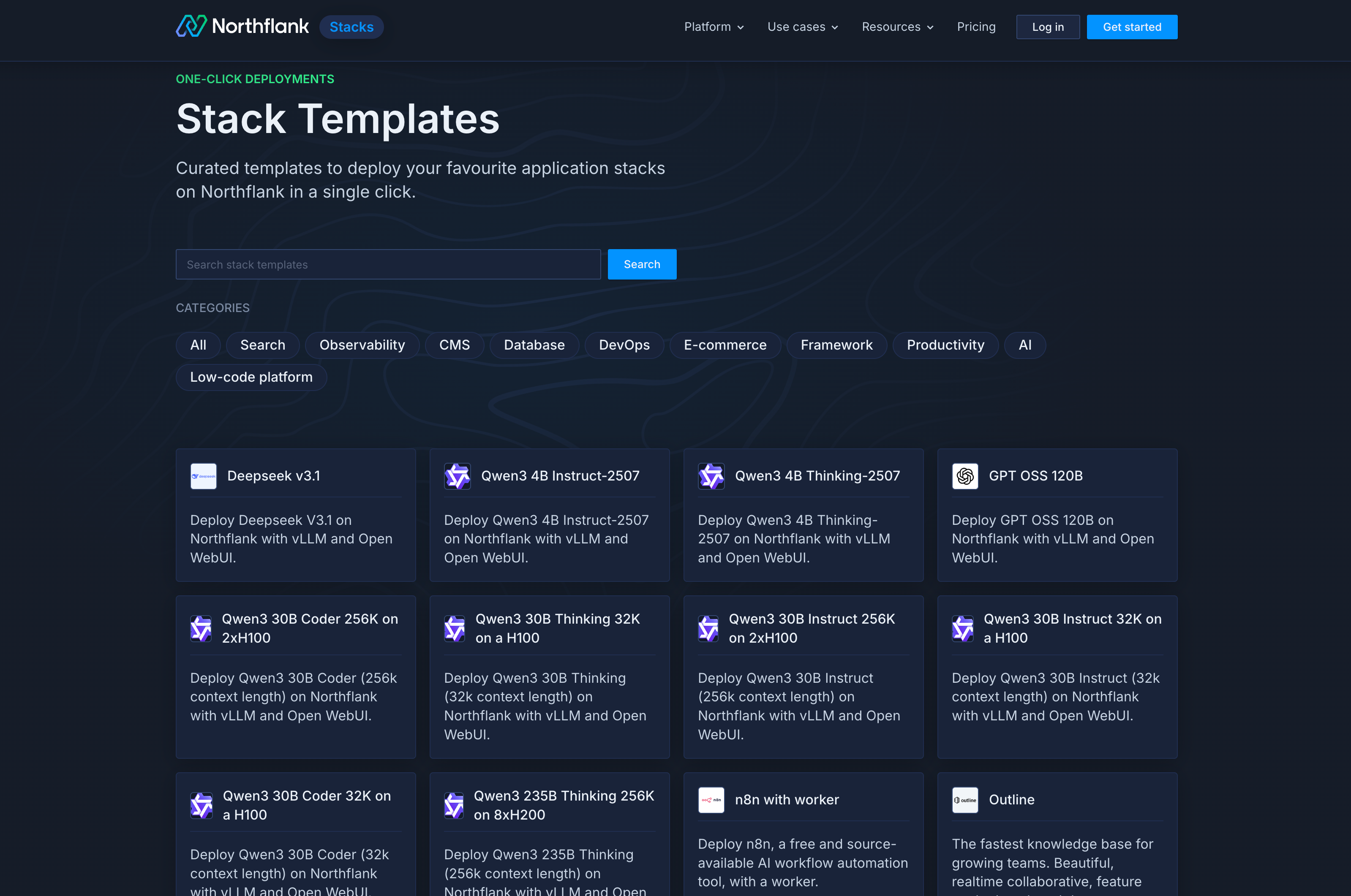Open Qwen3 30B Coder 256K on 2xH100
Screen dimensions: 1351x896
pyautogui.click(x=310, y=629)
